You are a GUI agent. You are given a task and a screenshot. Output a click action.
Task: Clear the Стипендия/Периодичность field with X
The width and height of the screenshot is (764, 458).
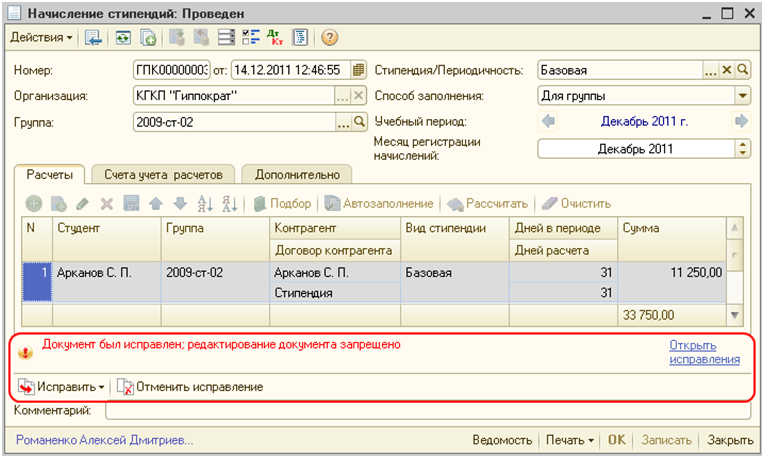click(727, 71)
